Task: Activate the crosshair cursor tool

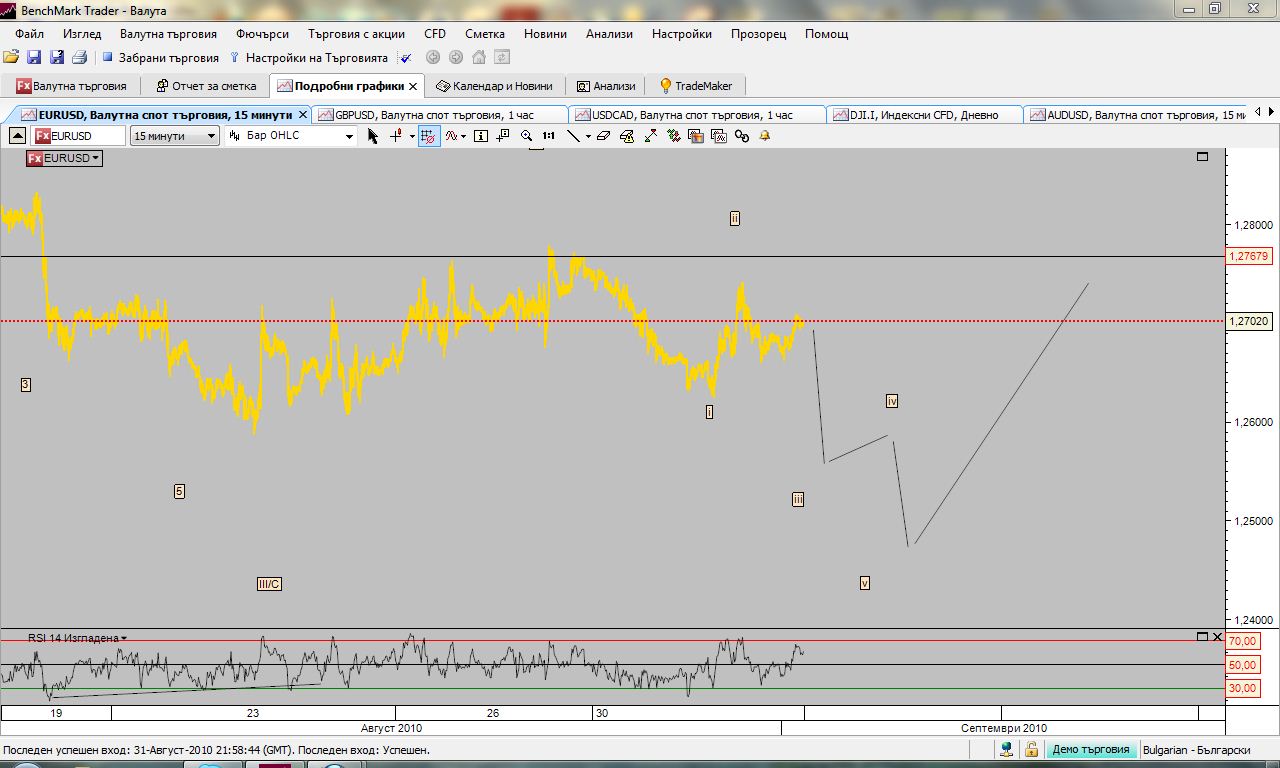Action: 397,136
